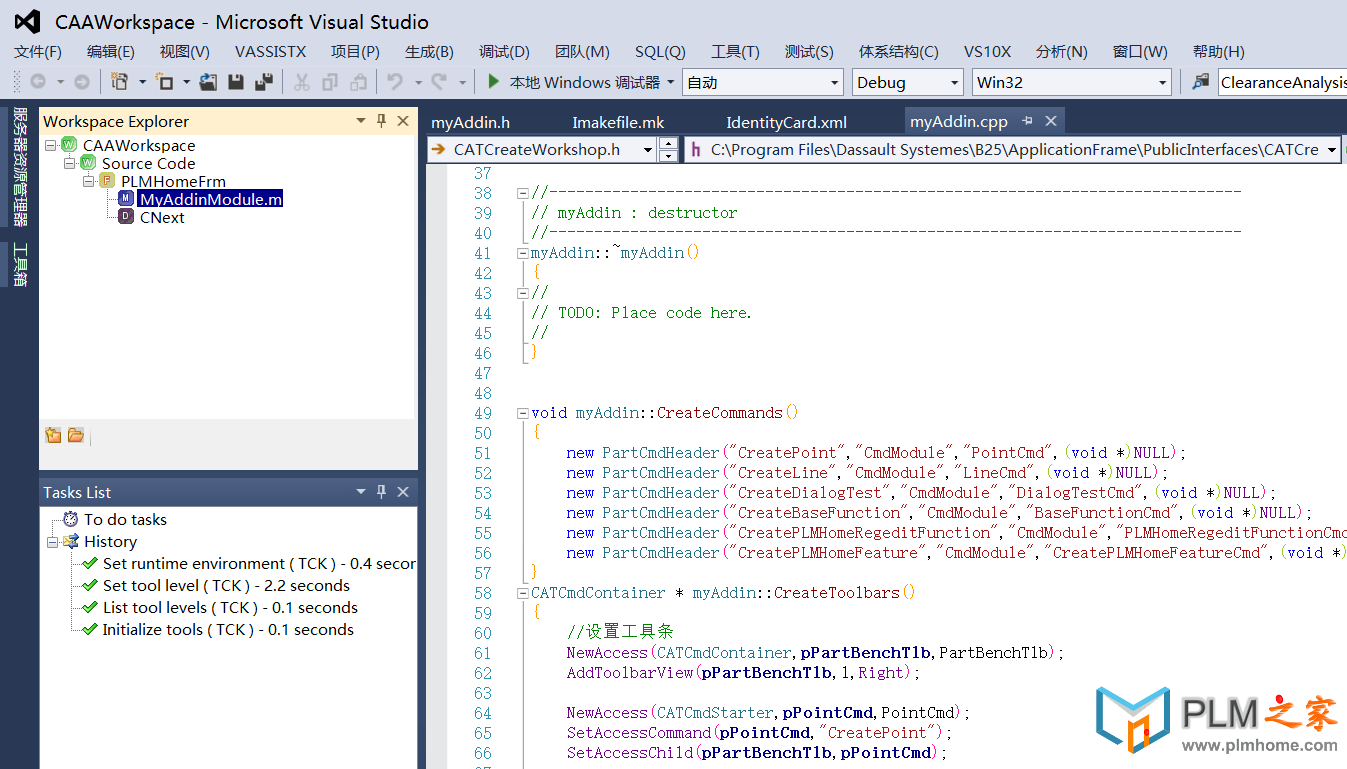Click the Undo arrow icon
Viewport: 1347px width, 769px height.
pyautogui.click(x=395, y=82)
